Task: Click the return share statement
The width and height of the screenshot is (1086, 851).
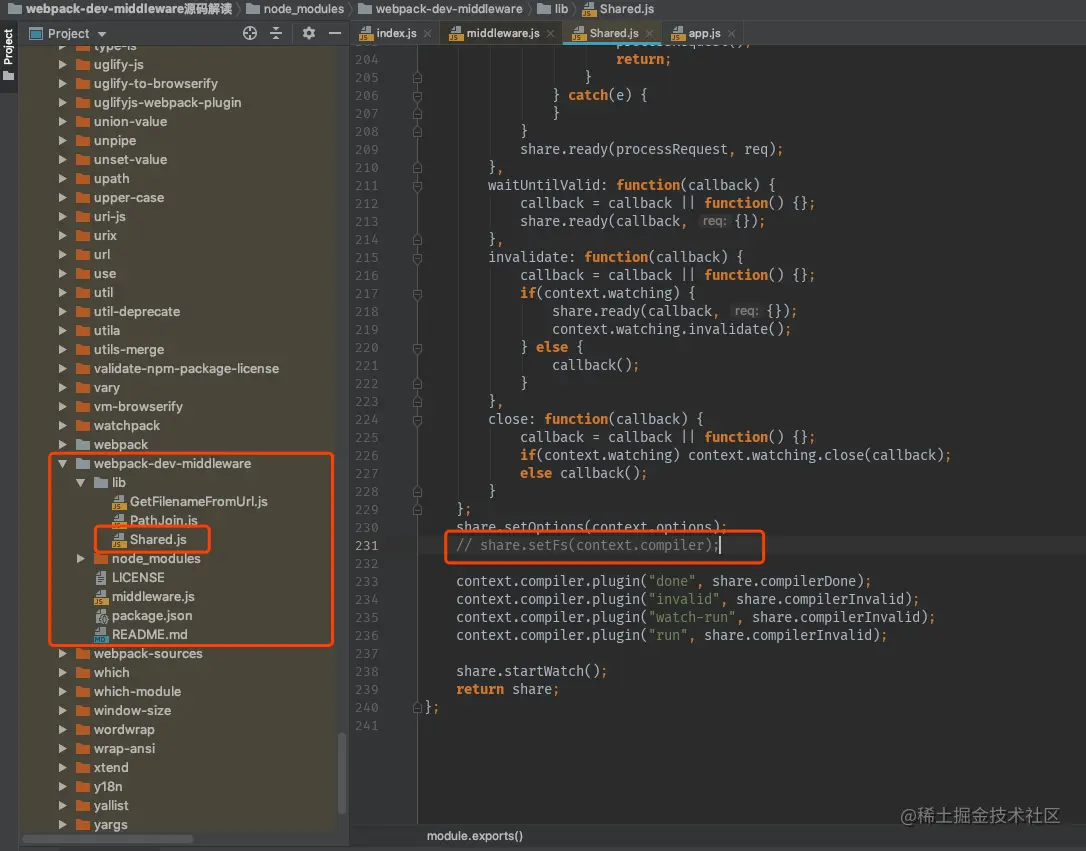Action: click(x=507, y=689)
